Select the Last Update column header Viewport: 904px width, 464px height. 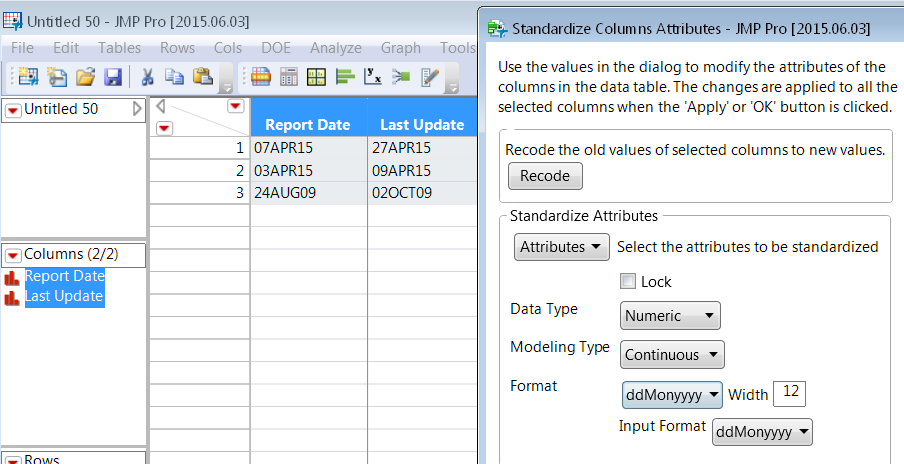[x=423, y=117]
